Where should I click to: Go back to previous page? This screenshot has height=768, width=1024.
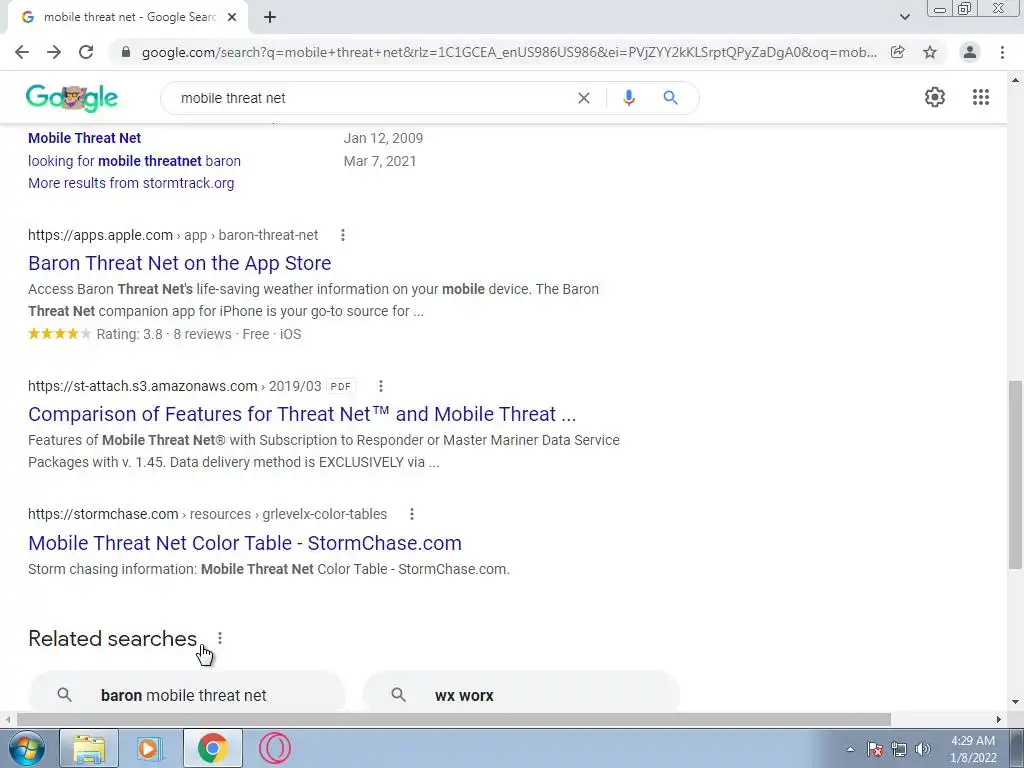click(22, 52)
